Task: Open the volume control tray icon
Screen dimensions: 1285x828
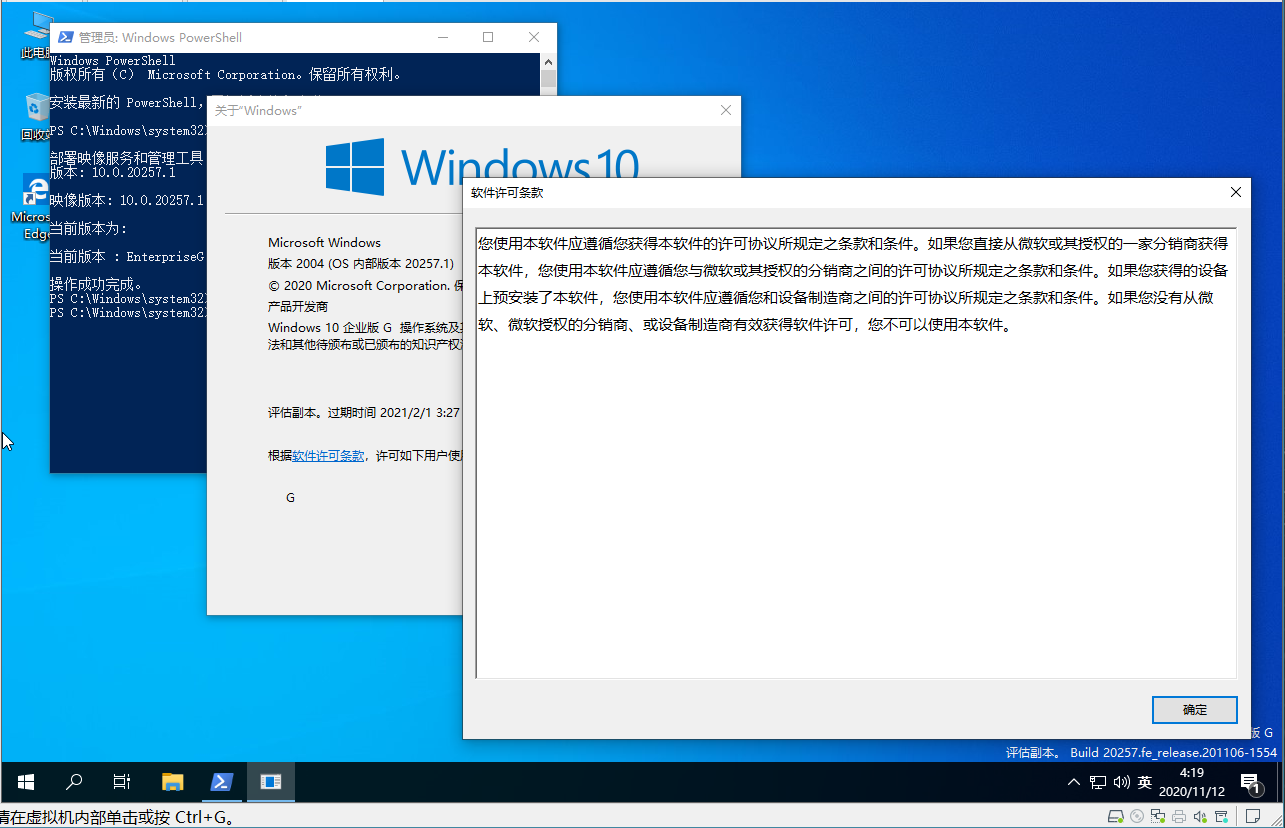Action: [x=1122, y=782]
